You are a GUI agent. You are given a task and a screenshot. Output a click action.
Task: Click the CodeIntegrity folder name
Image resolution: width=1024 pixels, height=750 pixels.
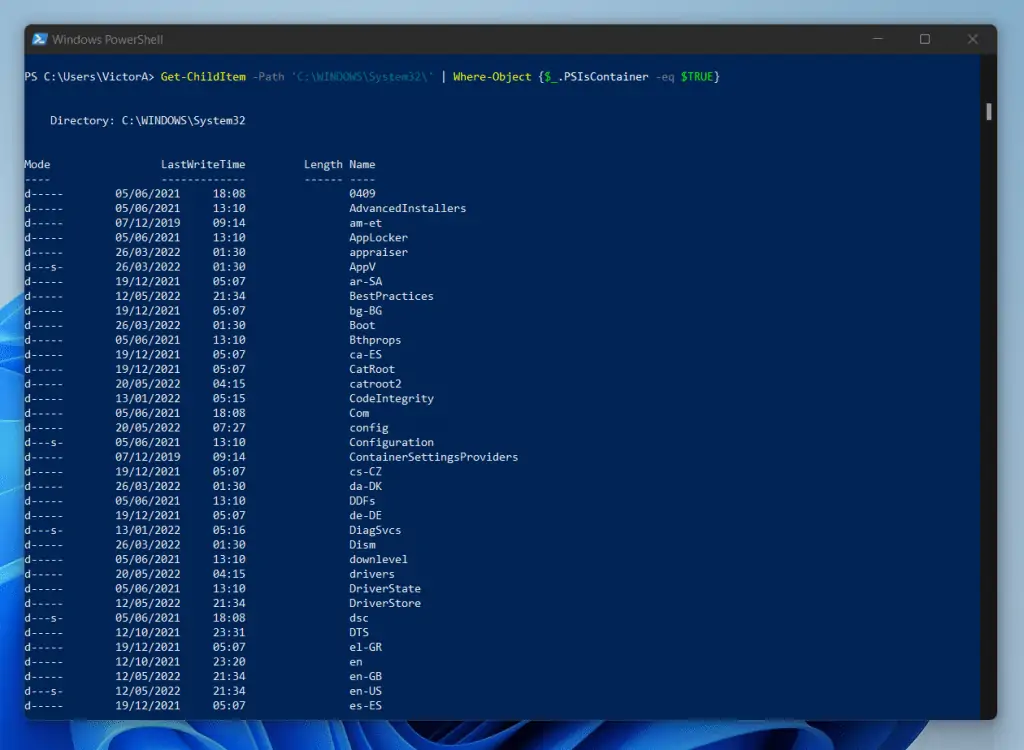pos(391,399)
